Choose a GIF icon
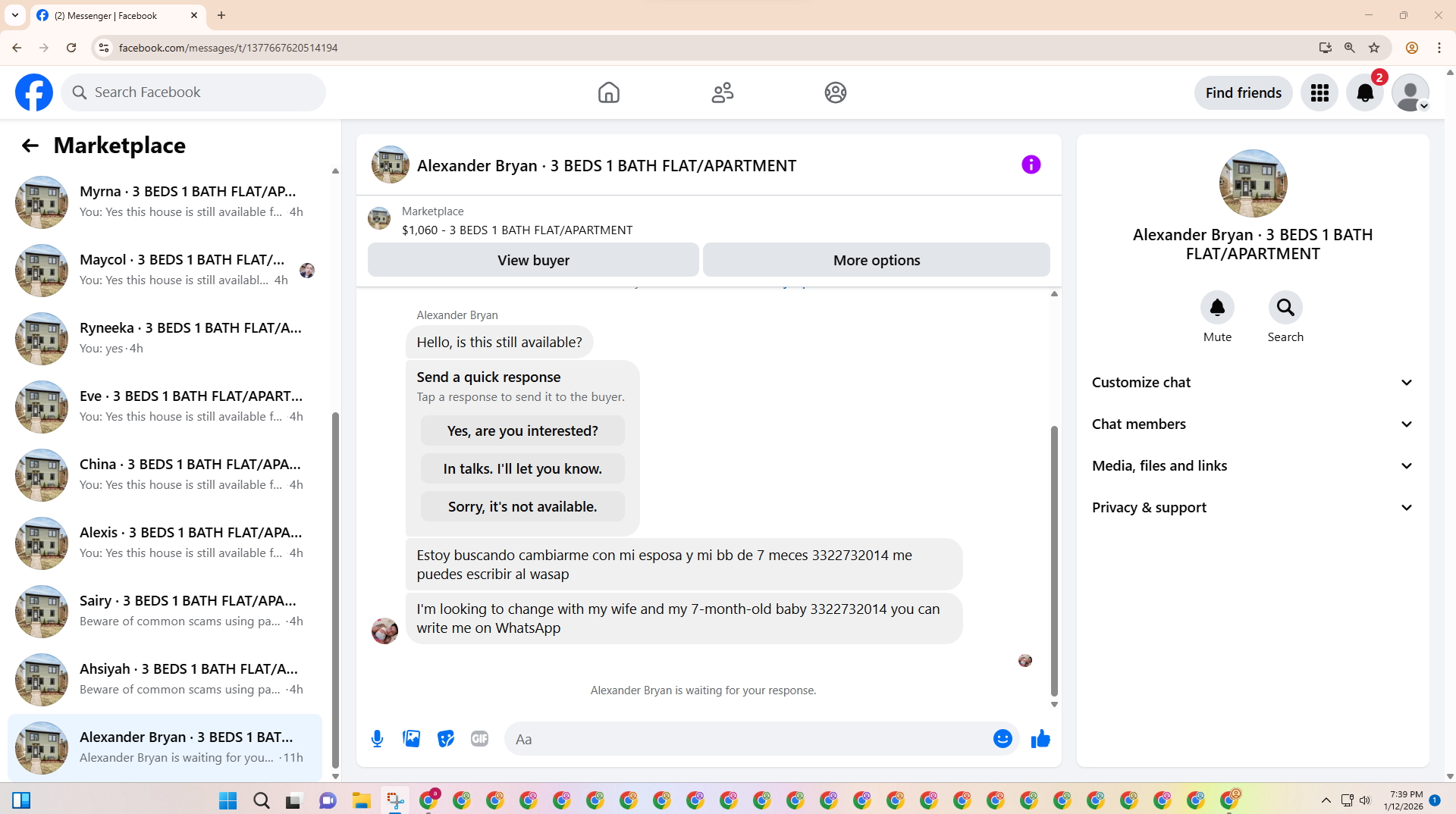 point(479,739)
